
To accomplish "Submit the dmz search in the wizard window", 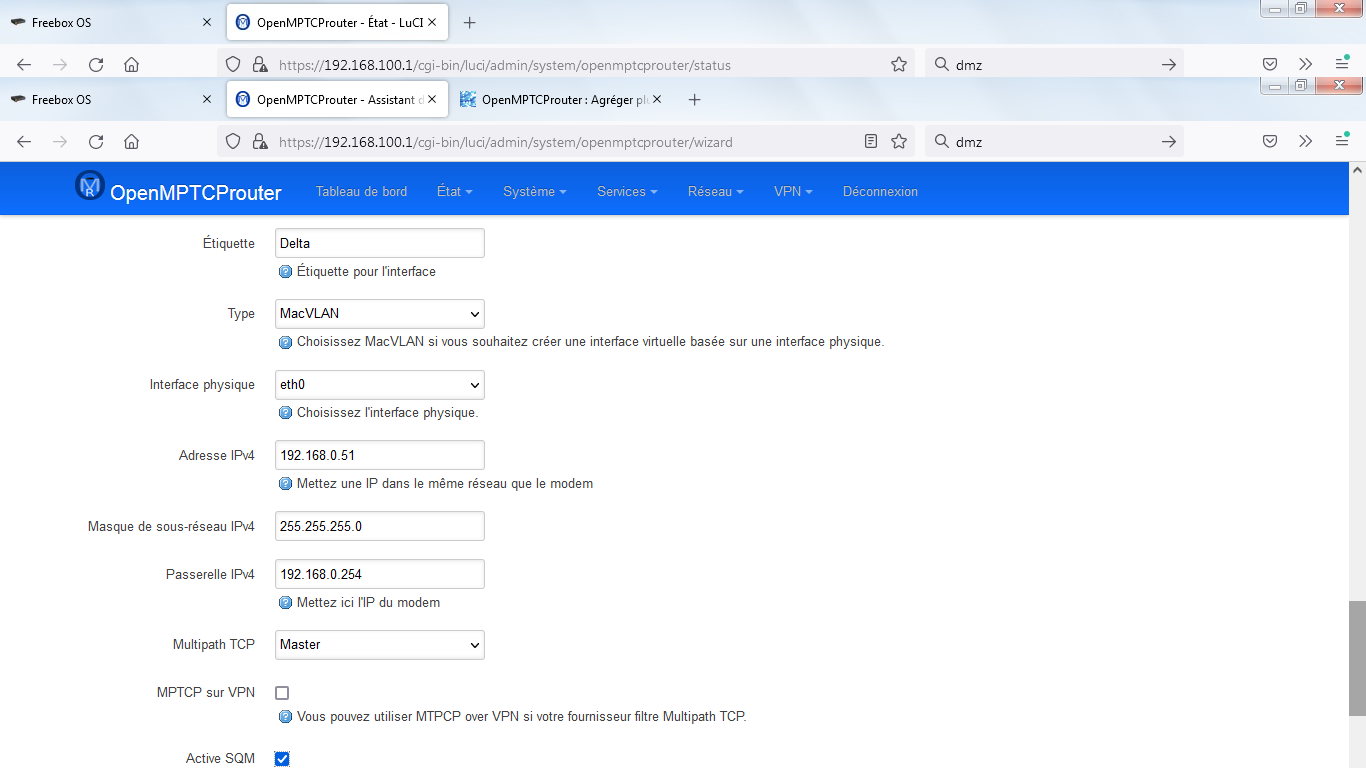I will tap(1168, 142).
